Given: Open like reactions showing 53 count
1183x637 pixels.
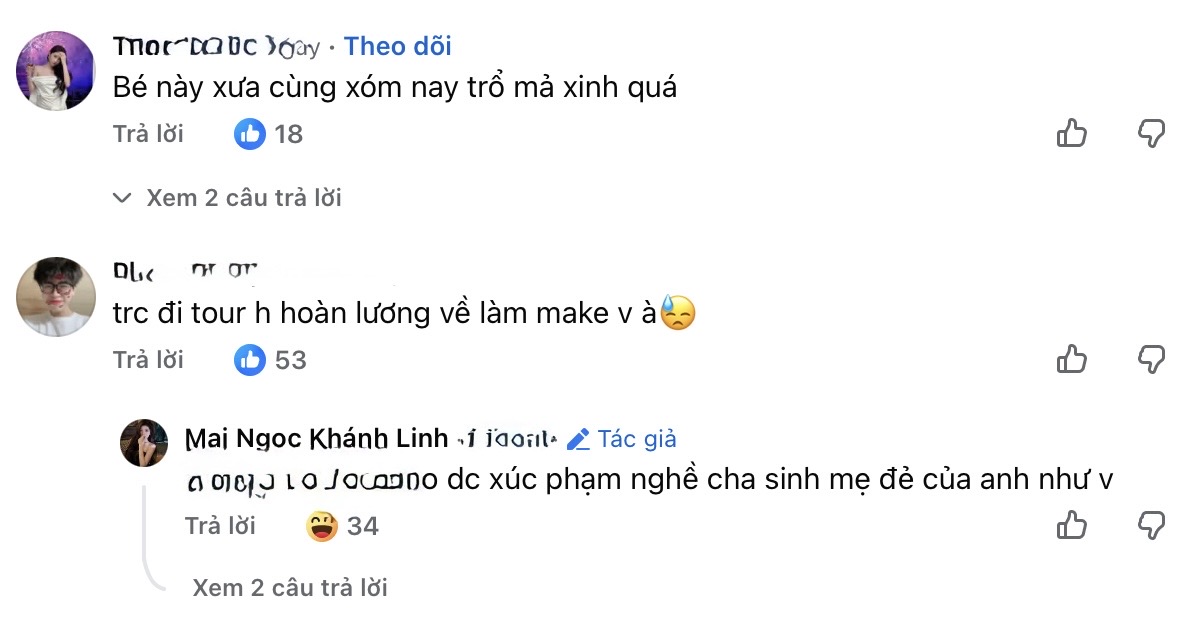Looking at the screenshot, I should click(268, 360).
